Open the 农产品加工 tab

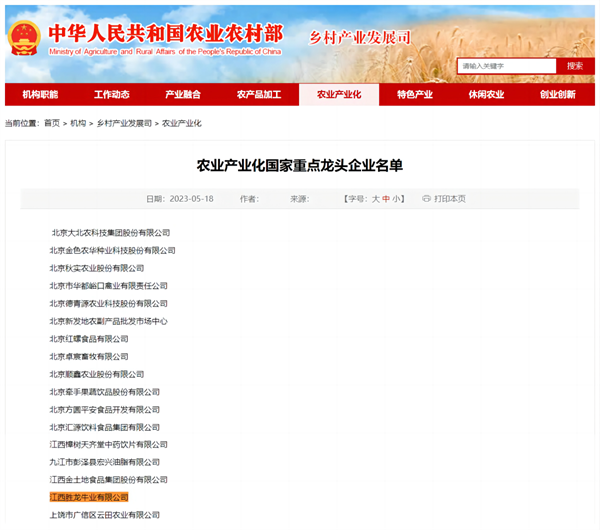point(259,95)
